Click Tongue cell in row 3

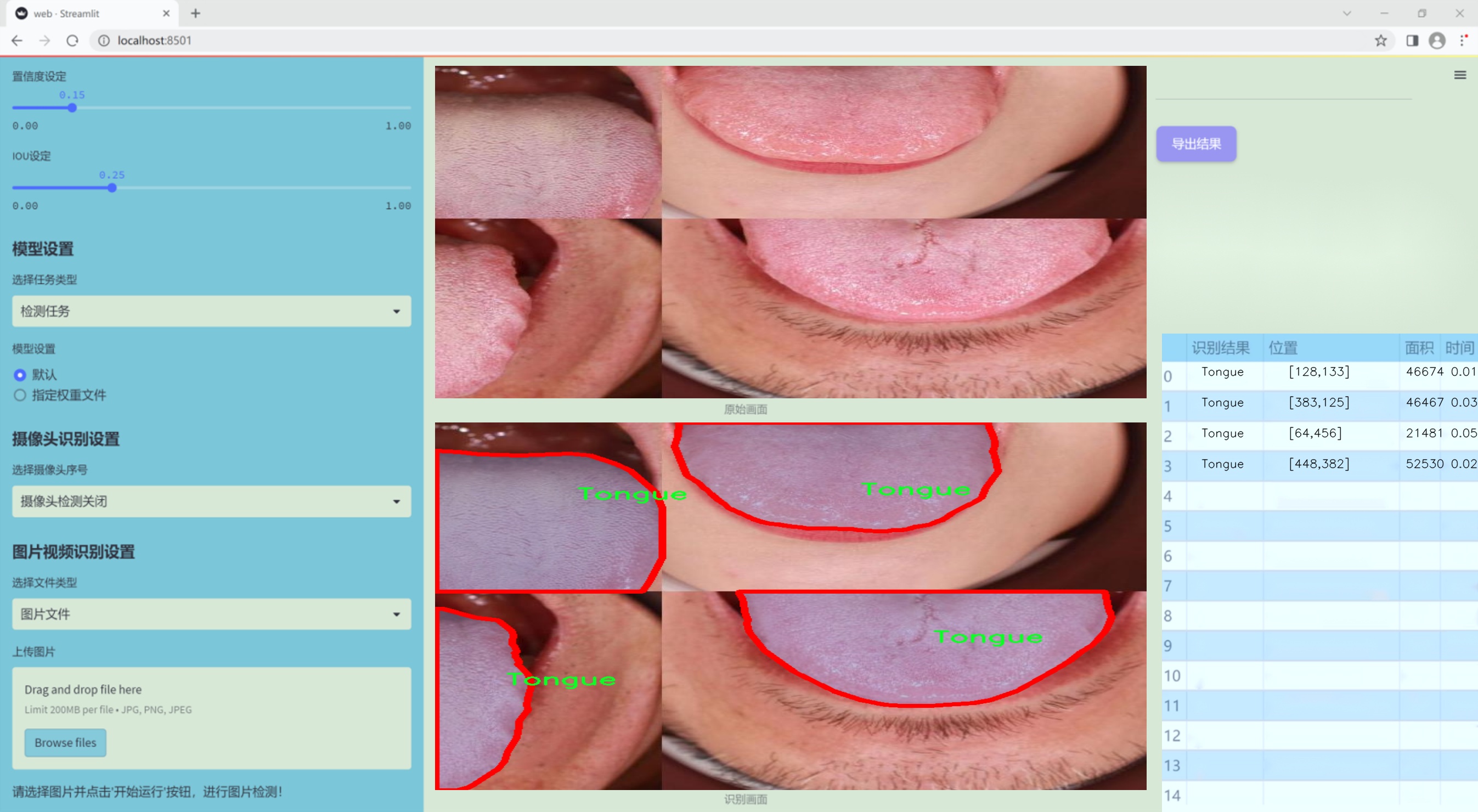click(x=1223, y=464)
